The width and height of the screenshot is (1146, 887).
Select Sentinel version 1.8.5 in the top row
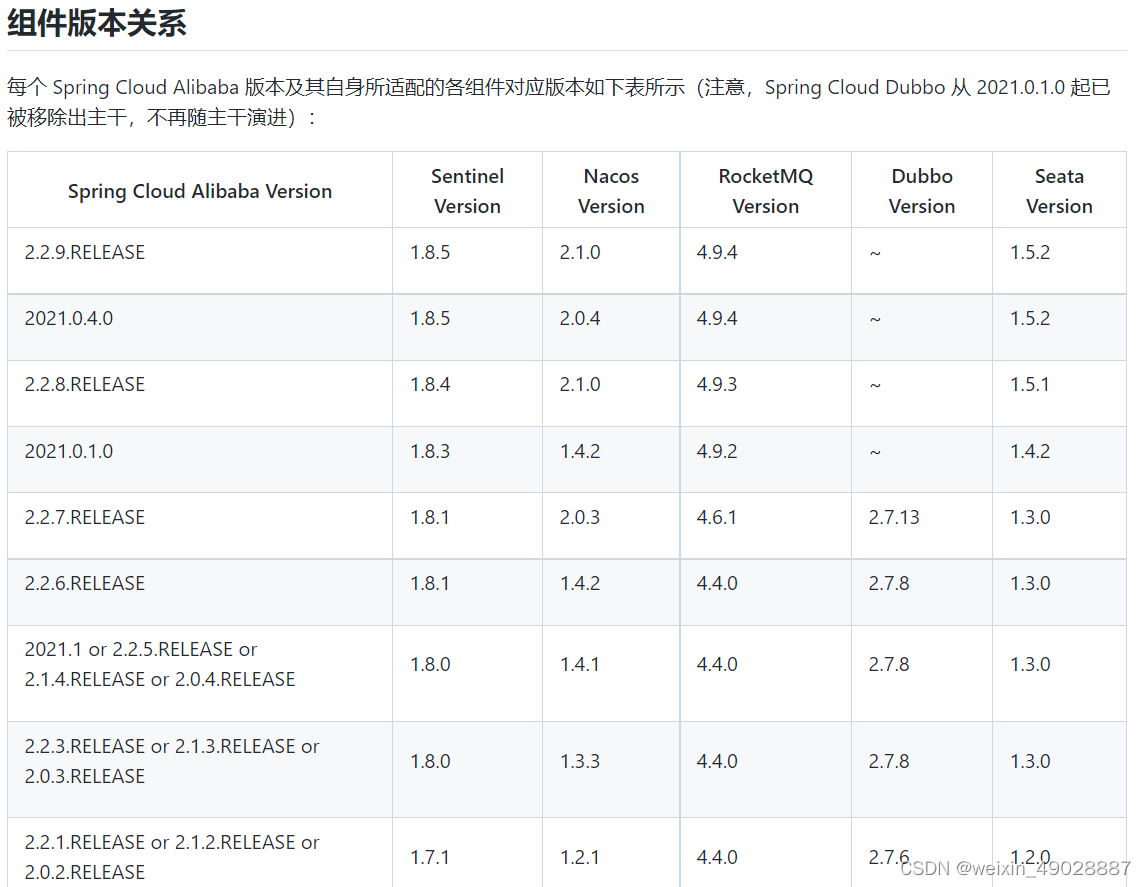[430, 252]
